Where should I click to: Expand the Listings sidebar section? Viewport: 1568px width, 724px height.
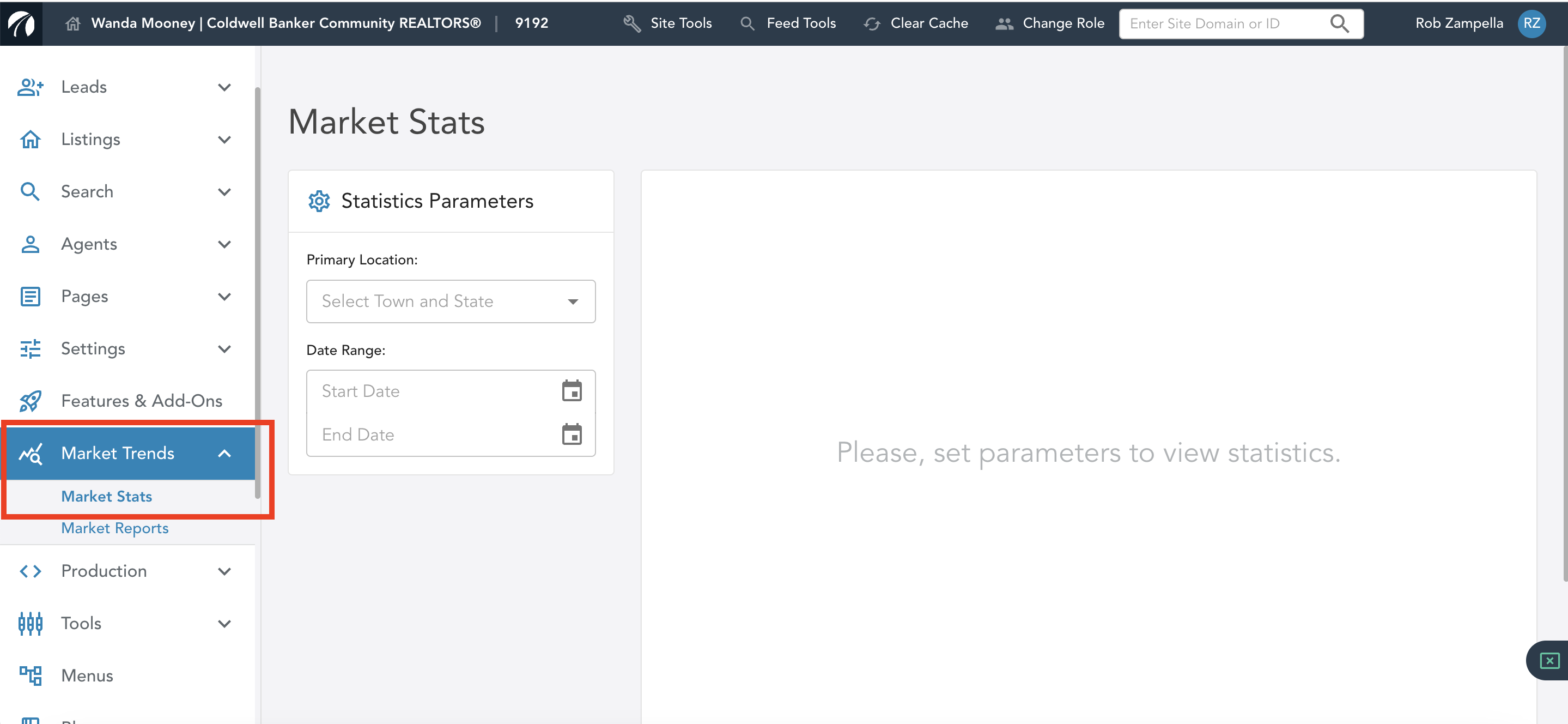tap(224, 140)
